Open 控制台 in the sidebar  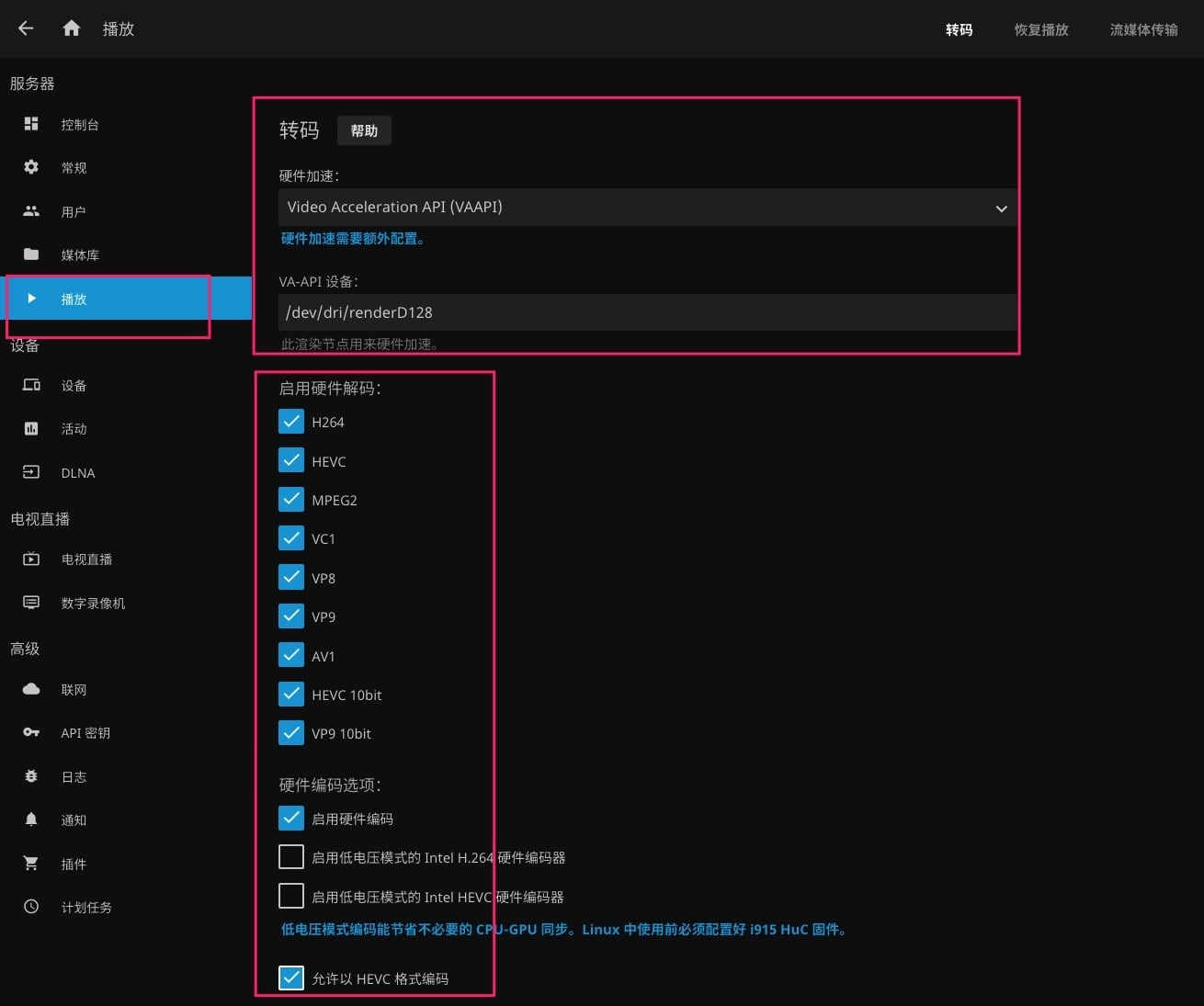coord(126,124)
